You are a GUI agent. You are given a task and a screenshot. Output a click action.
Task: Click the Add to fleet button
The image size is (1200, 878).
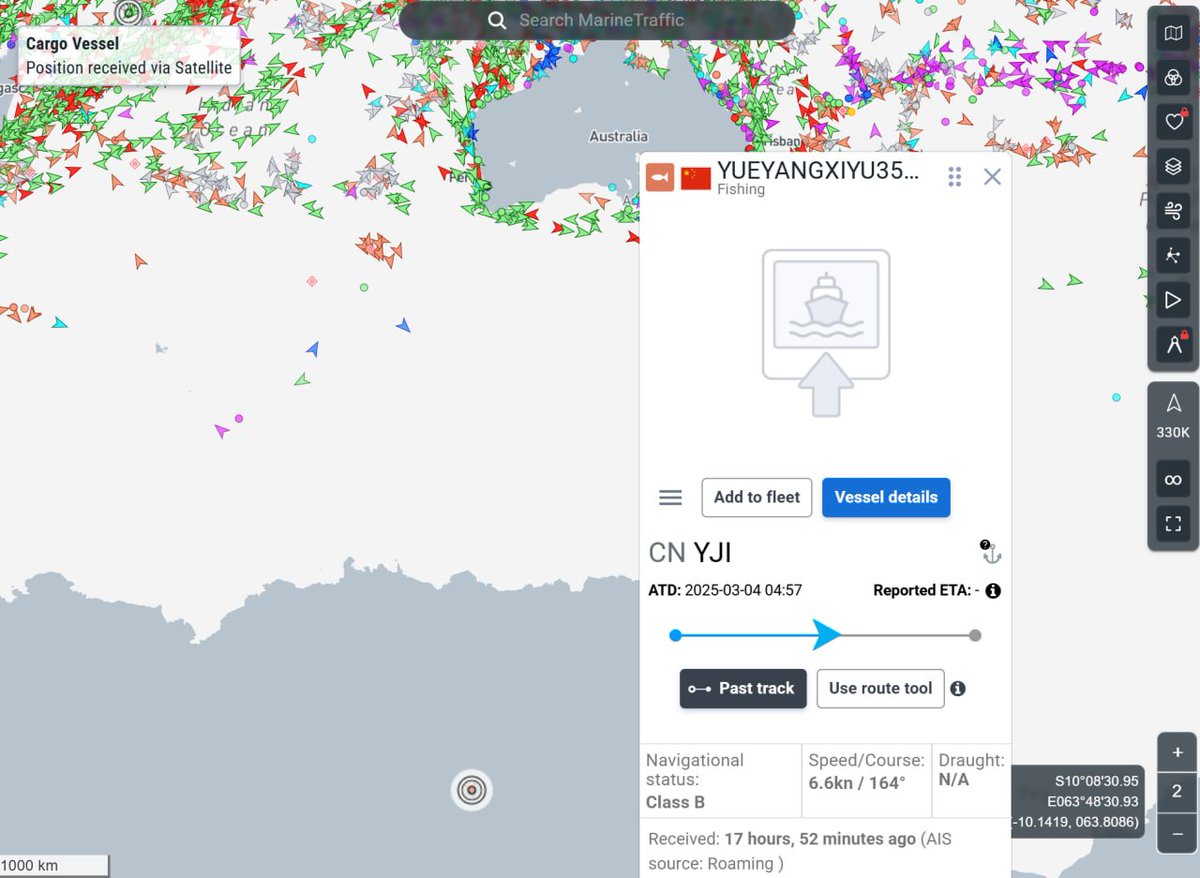[x=757, y=497]
